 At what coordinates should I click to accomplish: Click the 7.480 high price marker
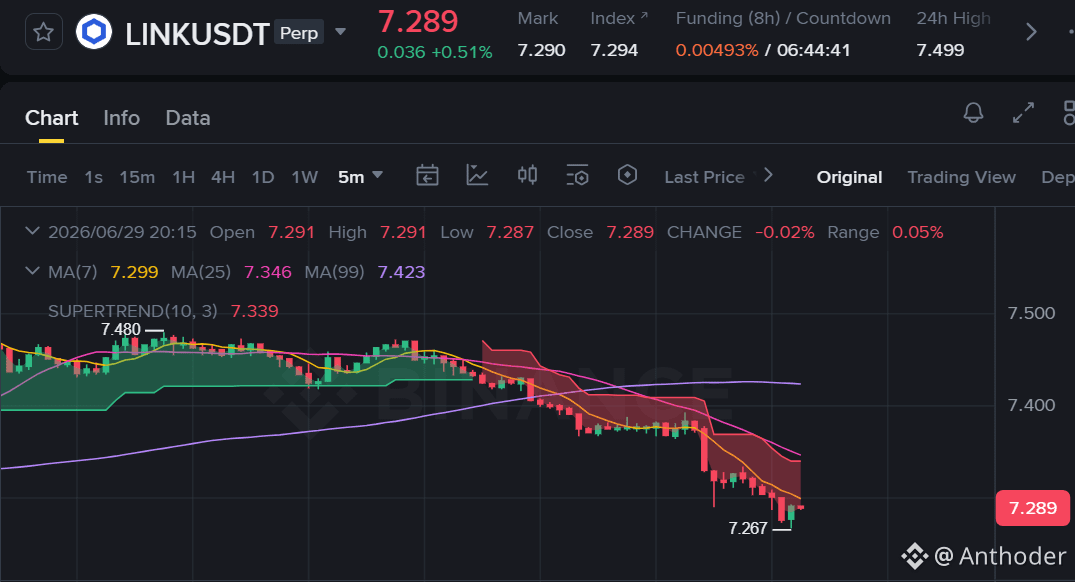(121, 330)
